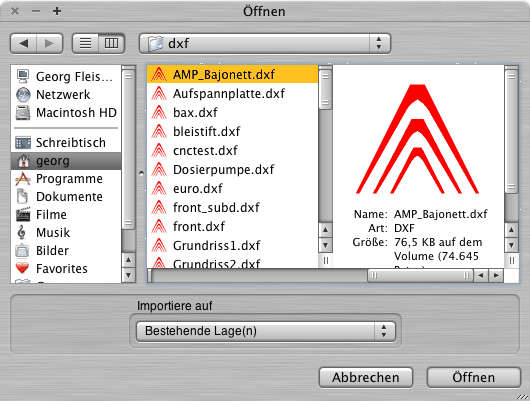Click sidebar scrollbar down arrow
The width and height of the screenshot is (530, 401).
(x=128, y=275)
